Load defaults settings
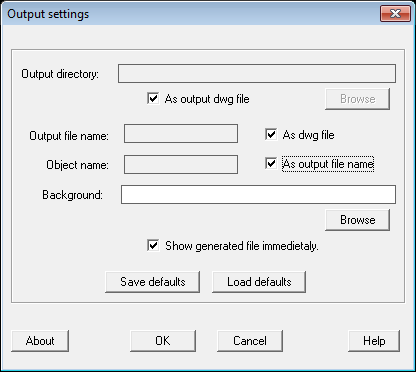Viewport: 416px width, 372px height. point(259,282)
